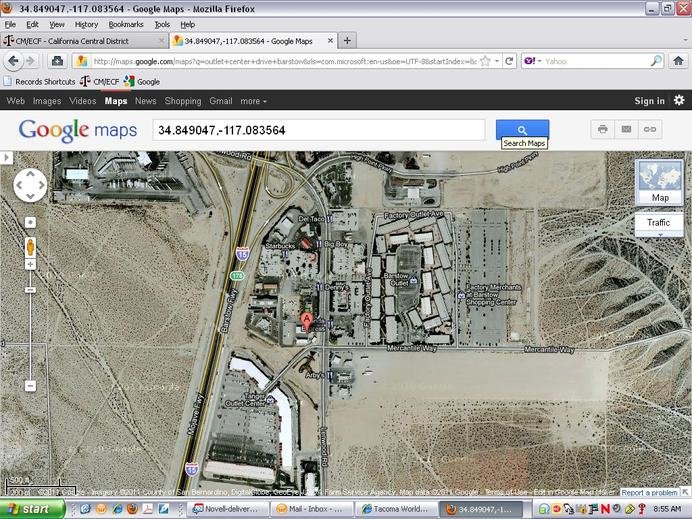Zoom in with the plus button
The width and height of the screenshot is (692, 519).
click(x=30, y=264)
